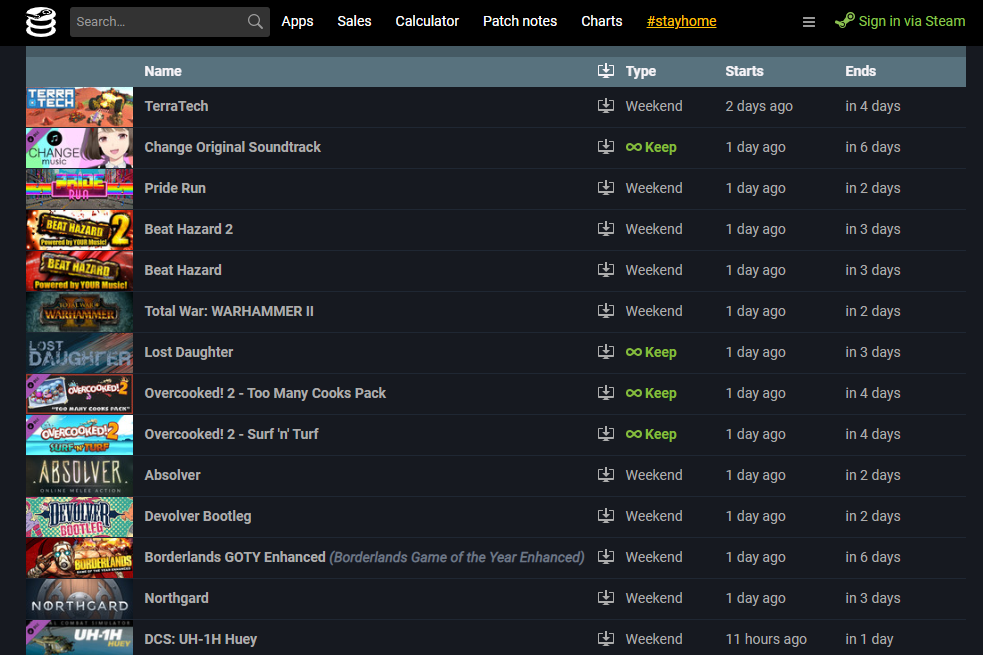
Task: Click the install icon for Lost Daughter
Action: pyautogui.click(x=606, y=352)
